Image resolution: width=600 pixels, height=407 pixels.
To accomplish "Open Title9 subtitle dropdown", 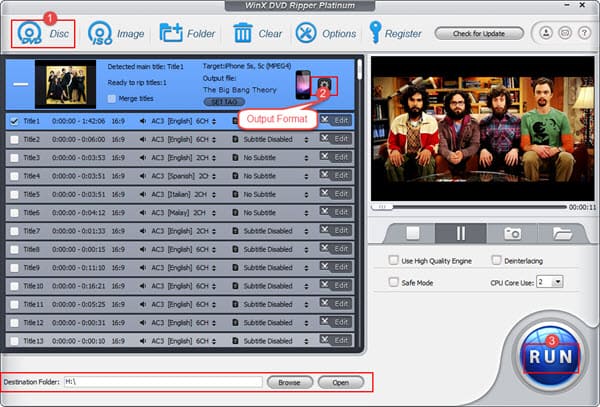I will tap(306, 268).
